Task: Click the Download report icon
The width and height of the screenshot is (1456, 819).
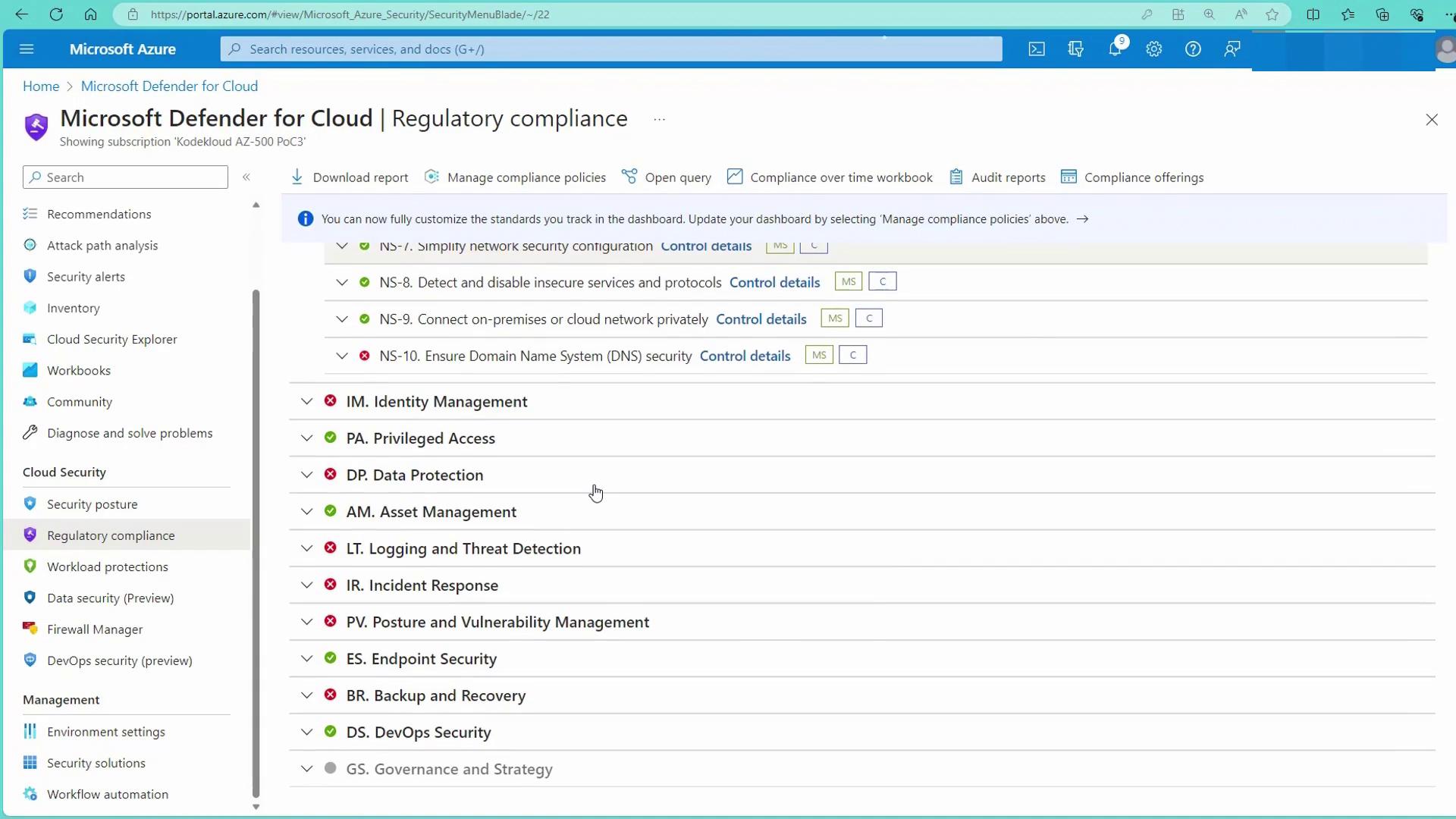Action: coord(297,177)
